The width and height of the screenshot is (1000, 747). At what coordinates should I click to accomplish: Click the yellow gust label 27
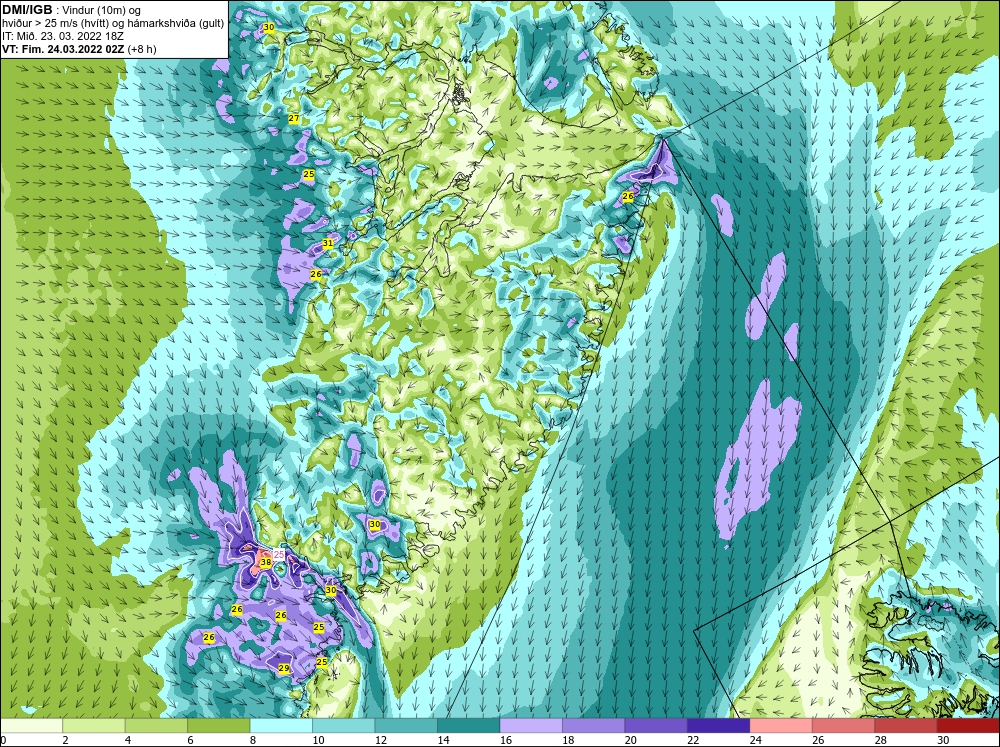293,119
